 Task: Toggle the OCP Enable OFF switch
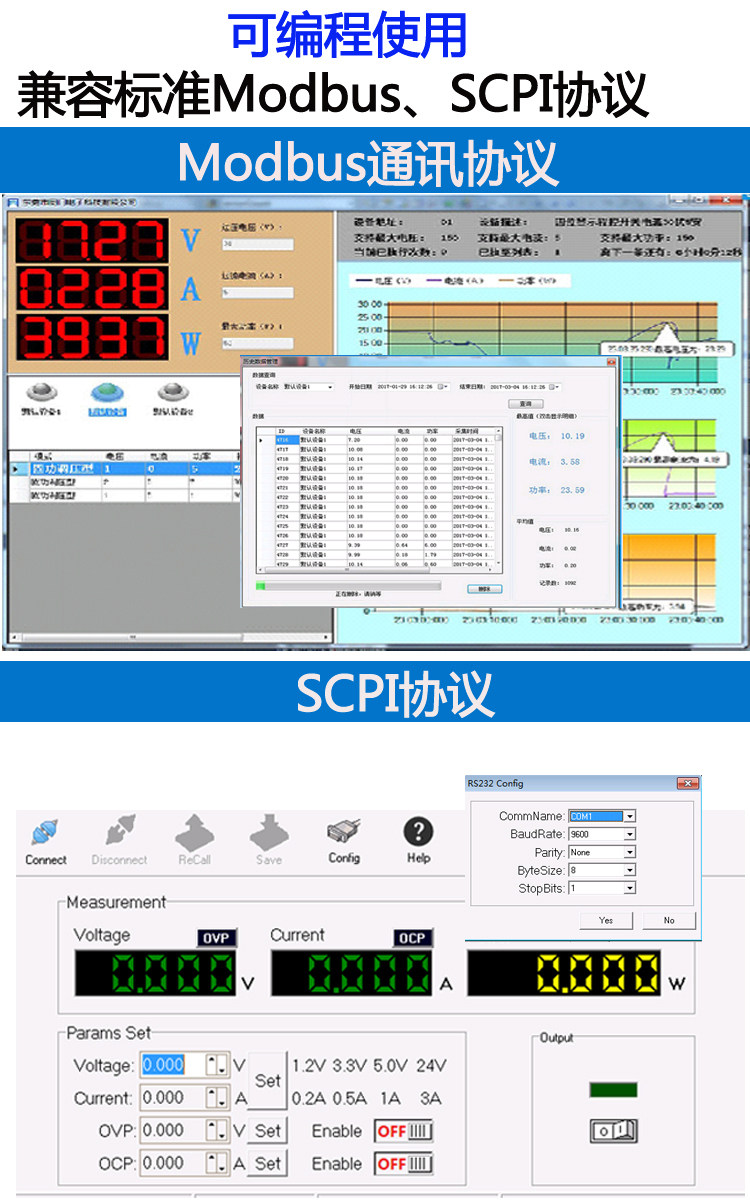click(404, 1164)
